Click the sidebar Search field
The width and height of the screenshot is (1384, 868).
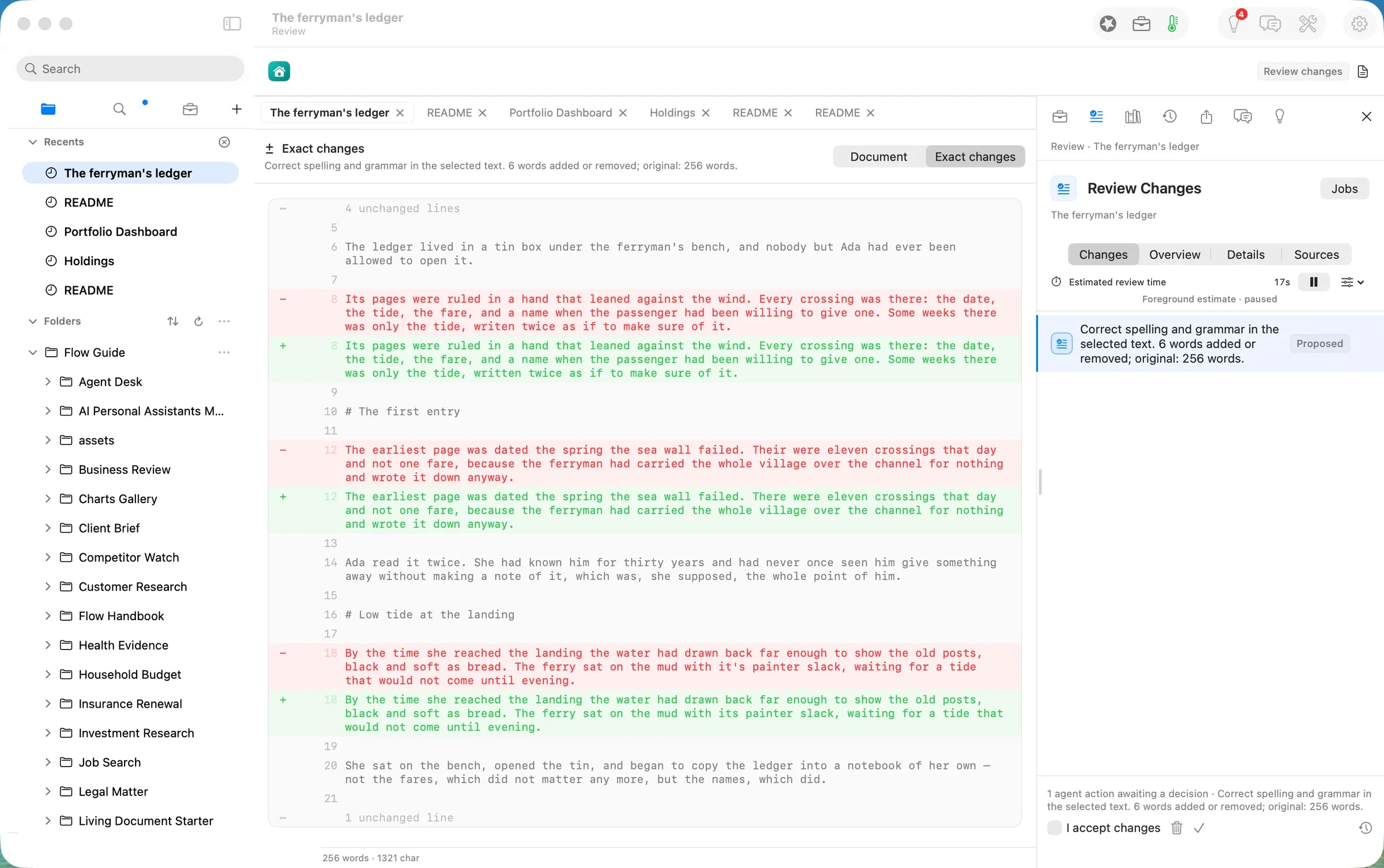pos(130,69)
